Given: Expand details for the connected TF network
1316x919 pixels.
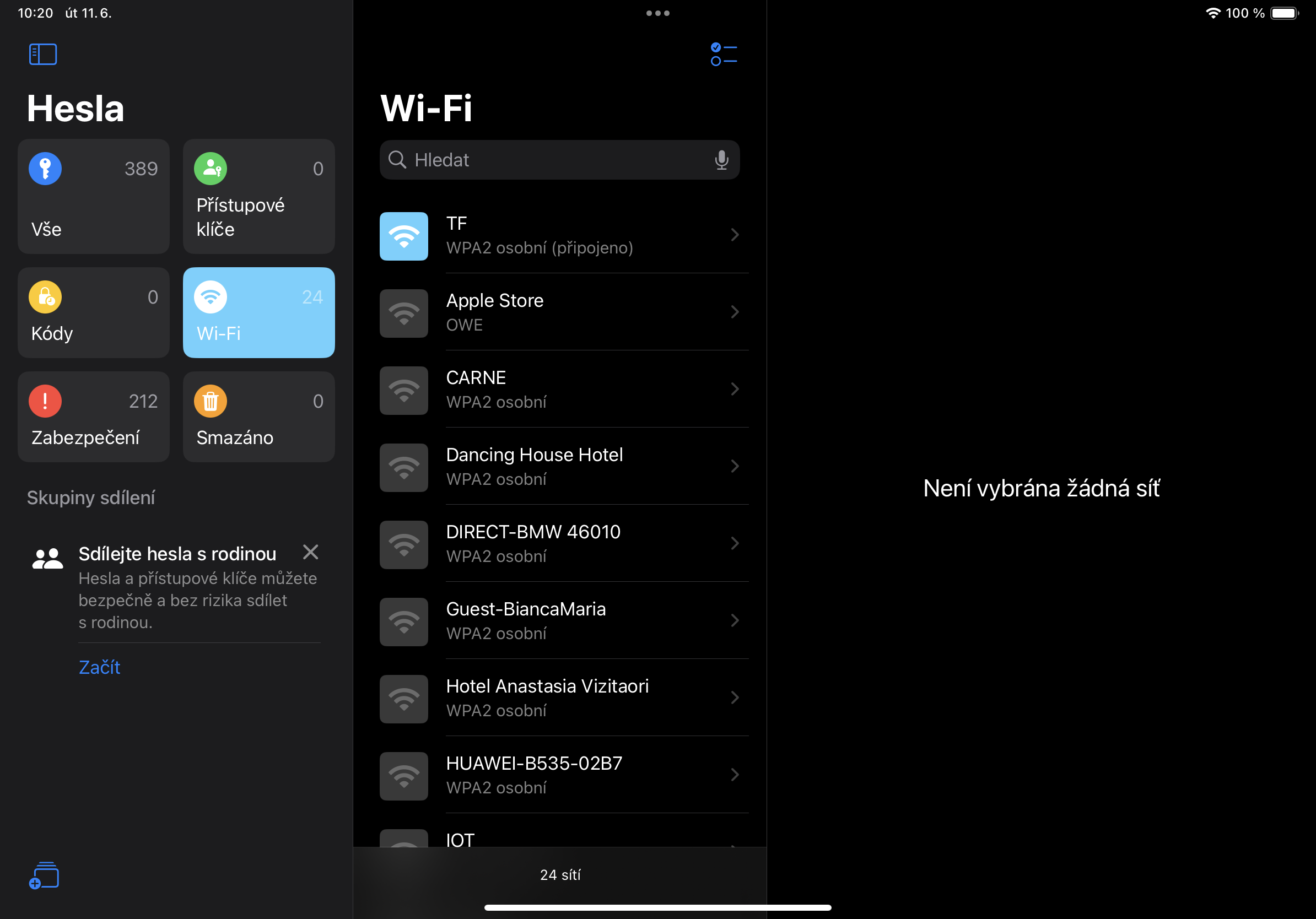Looking at the screenshot, I should 735,235.
